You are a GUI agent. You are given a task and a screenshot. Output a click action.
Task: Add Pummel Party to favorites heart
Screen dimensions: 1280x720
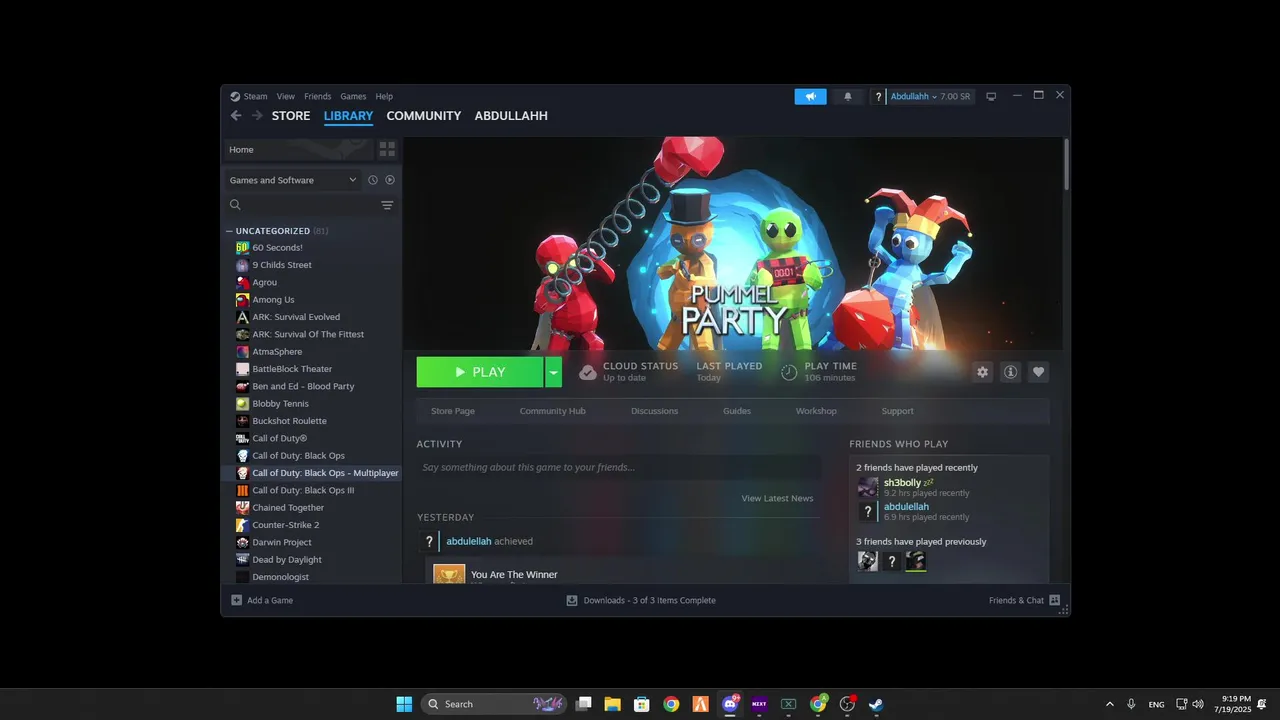click(1038, 372)
